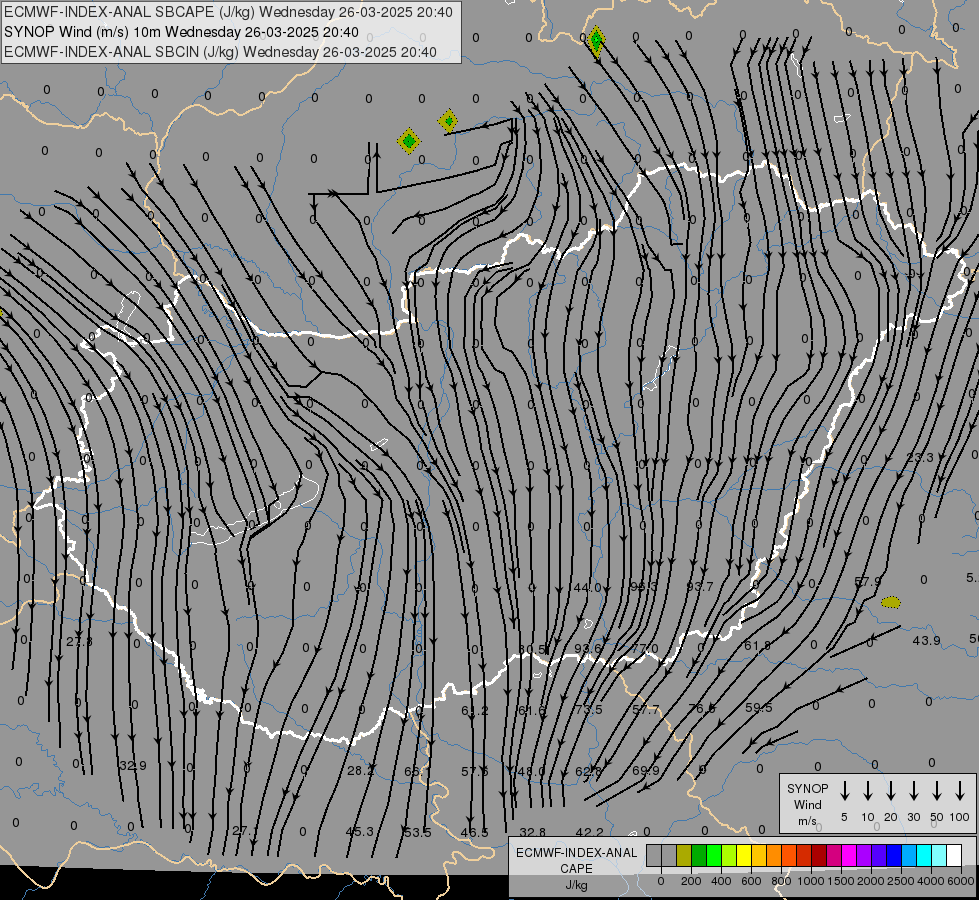The width and height of the screenshot is (979, 900).
Task: Click the map value 32.9
Action: [x=132, y=766]
